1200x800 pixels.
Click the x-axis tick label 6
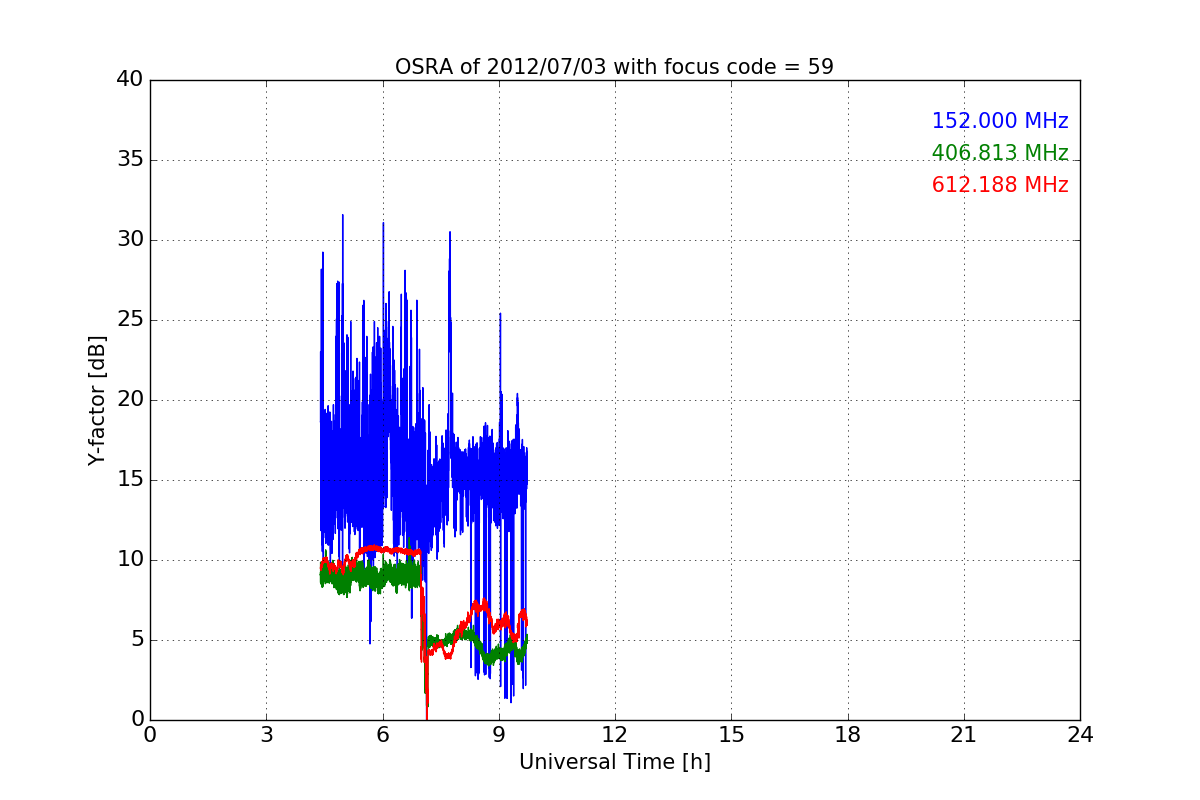(x=382, y=735)
